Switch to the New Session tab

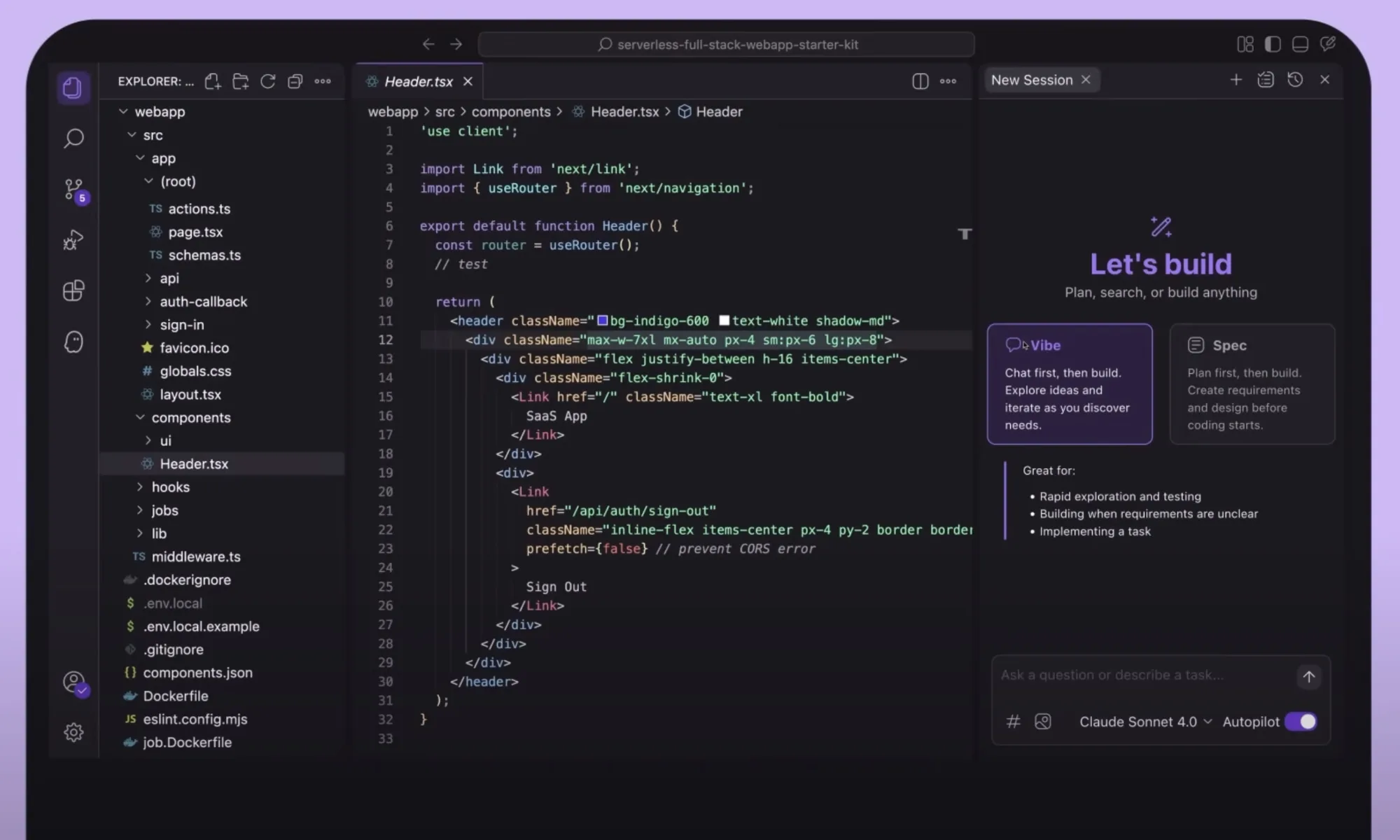(1031, 80)
